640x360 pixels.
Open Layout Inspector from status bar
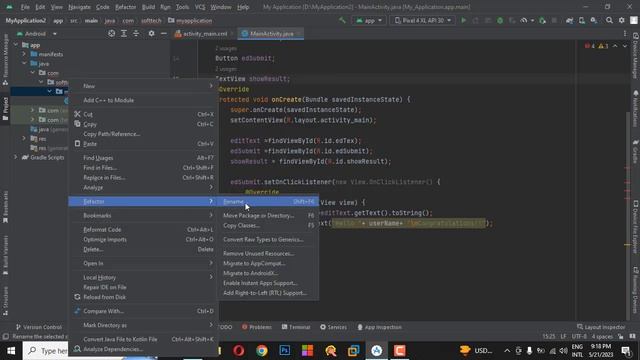(x=600, y=327)
